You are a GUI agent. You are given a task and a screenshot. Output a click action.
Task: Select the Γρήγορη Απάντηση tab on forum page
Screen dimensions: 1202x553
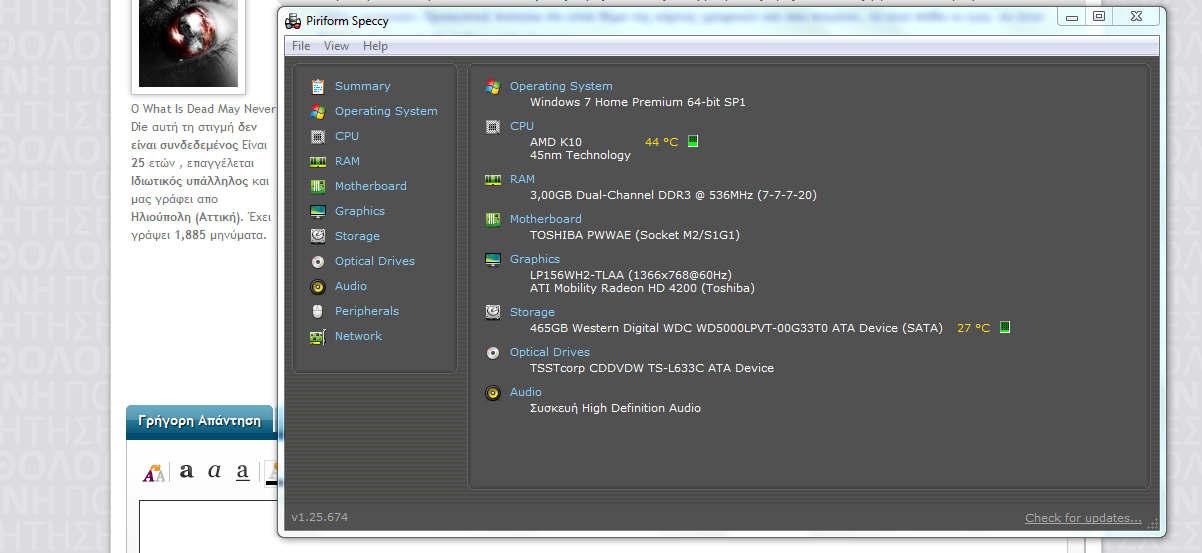[199, 421]
